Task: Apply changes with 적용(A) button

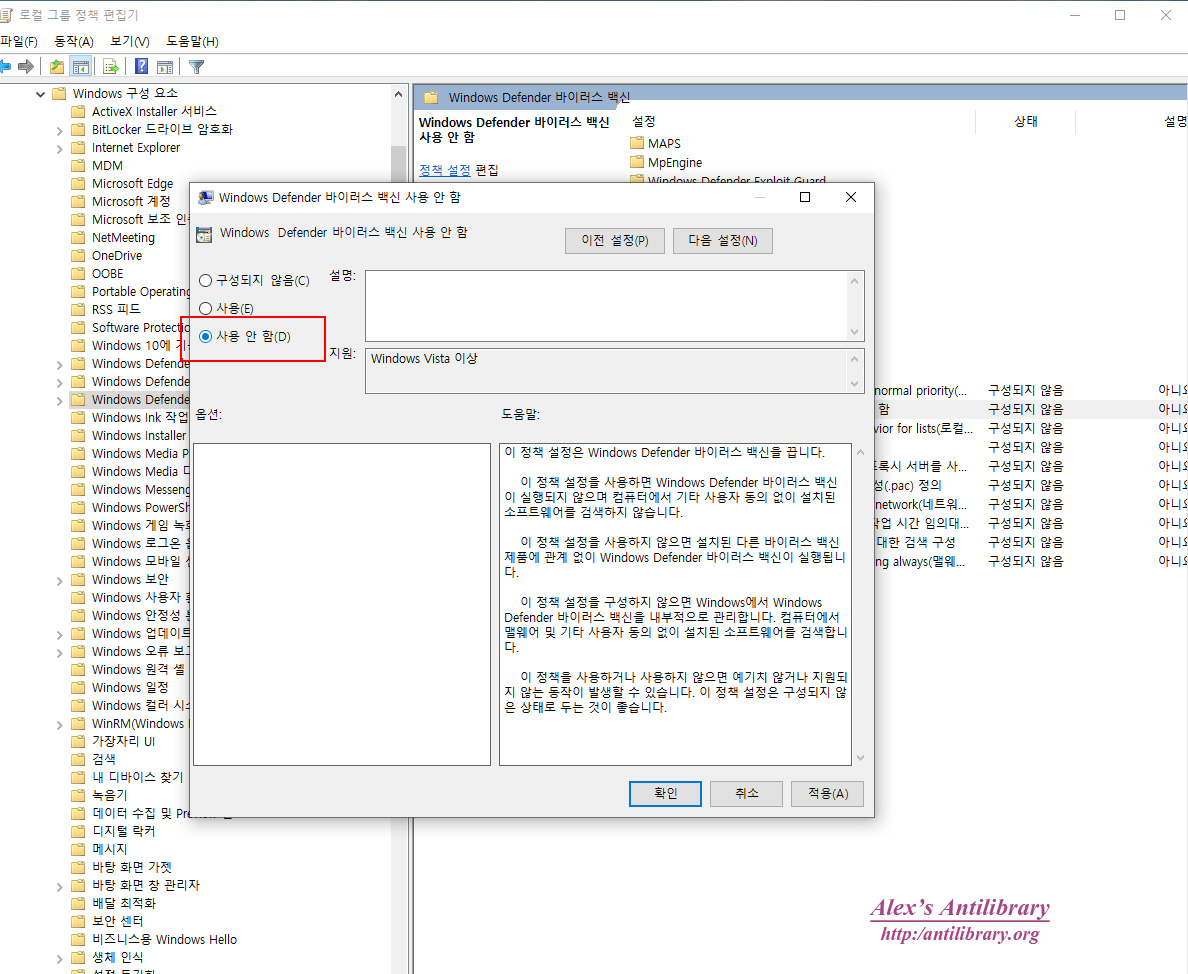Action: (x=827, y=793)
